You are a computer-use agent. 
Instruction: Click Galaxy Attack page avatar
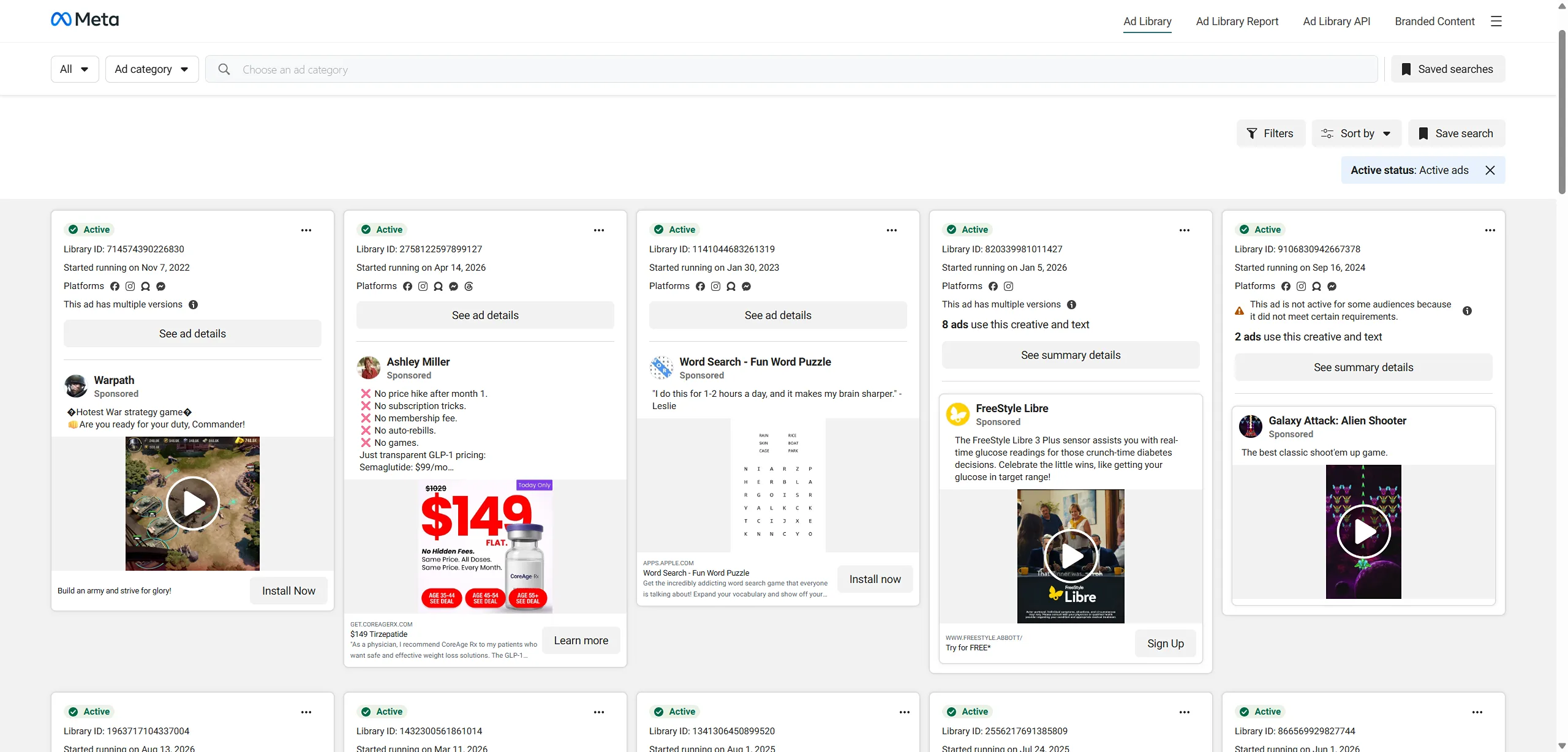coord(1251,427)
